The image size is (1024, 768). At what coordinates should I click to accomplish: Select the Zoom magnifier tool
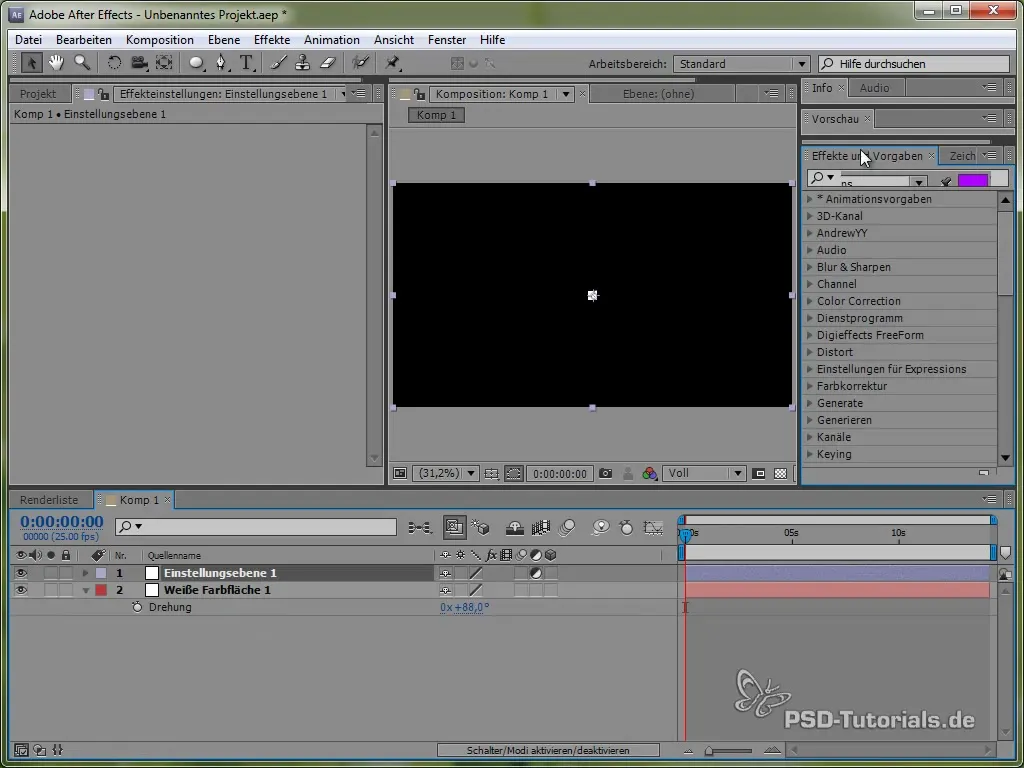point(82,63)
